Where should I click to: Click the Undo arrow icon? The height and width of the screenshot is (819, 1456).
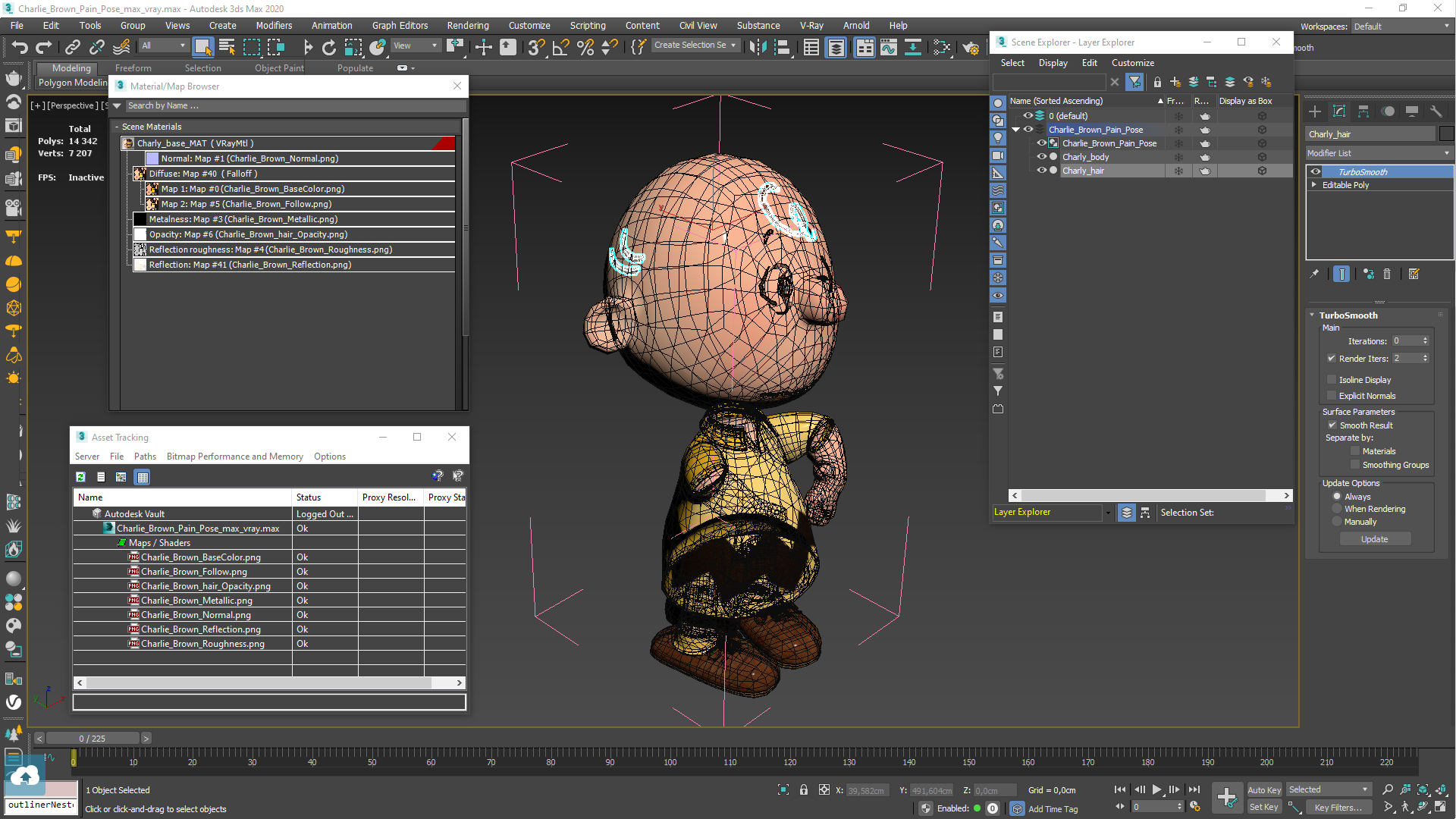(x=20, y=47)
